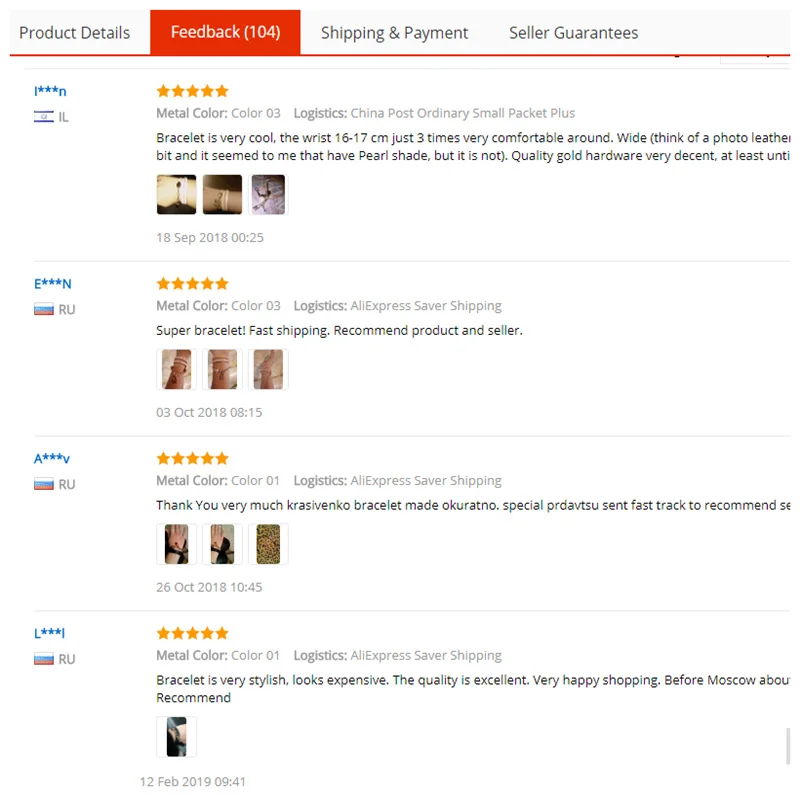Open reviewer E***N's profile link

coord(53,284)
